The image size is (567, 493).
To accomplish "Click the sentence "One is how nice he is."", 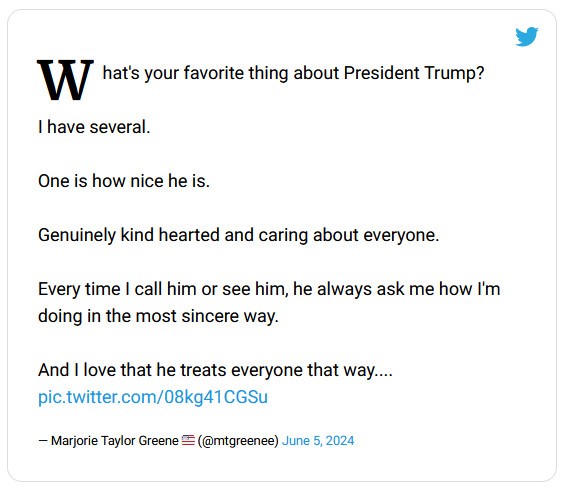I will pos(124,181).
